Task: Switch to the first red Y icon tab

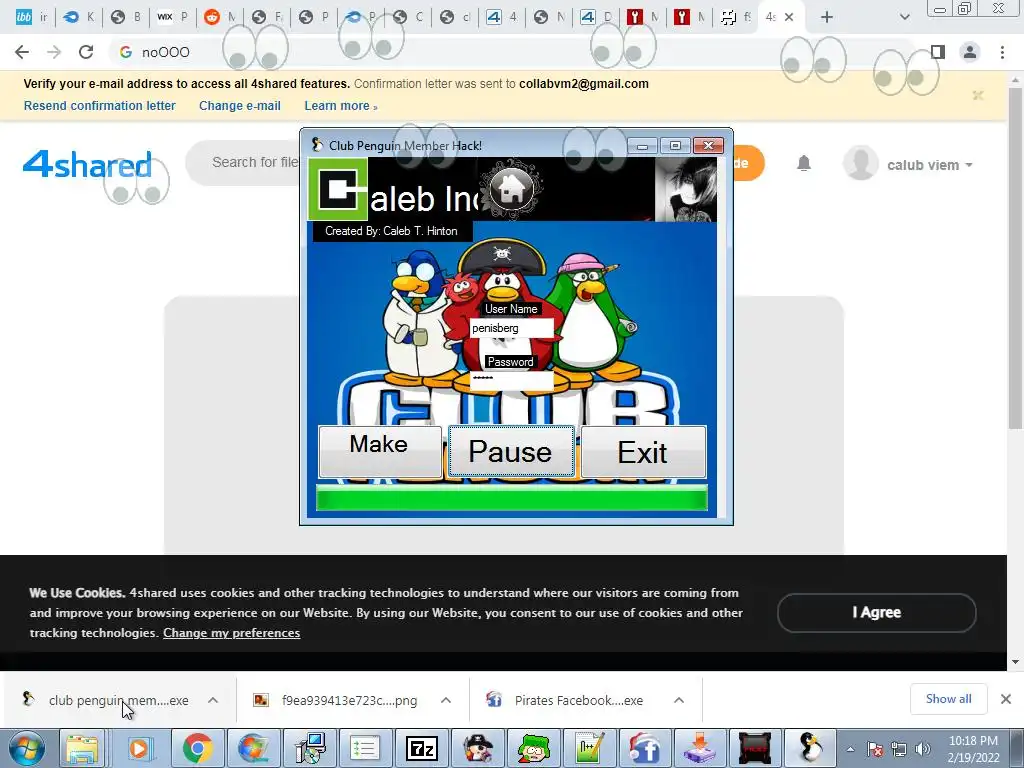Action: click(643, 18)
